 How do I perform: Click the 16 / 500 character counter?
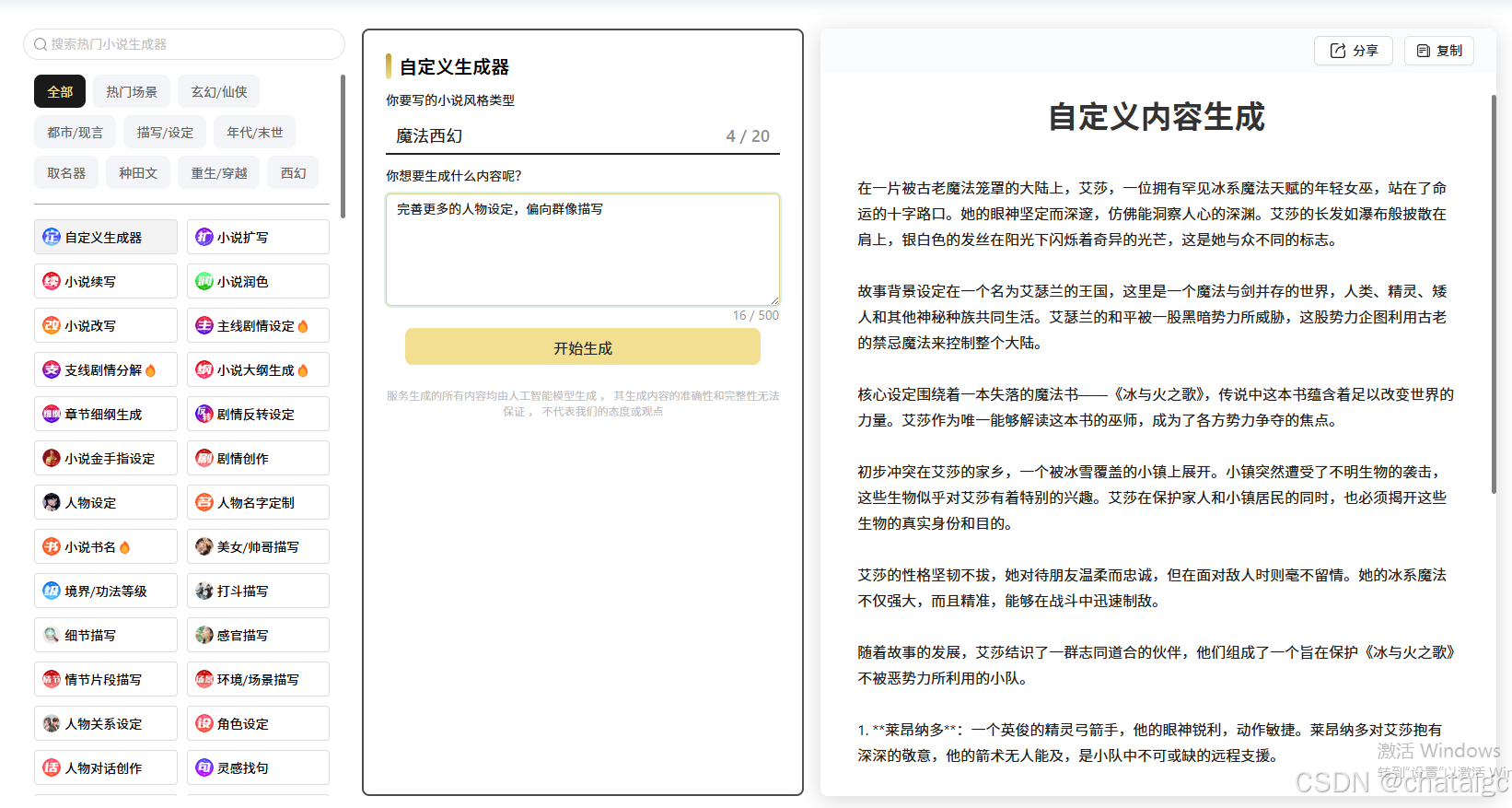[x=756, y=315]
